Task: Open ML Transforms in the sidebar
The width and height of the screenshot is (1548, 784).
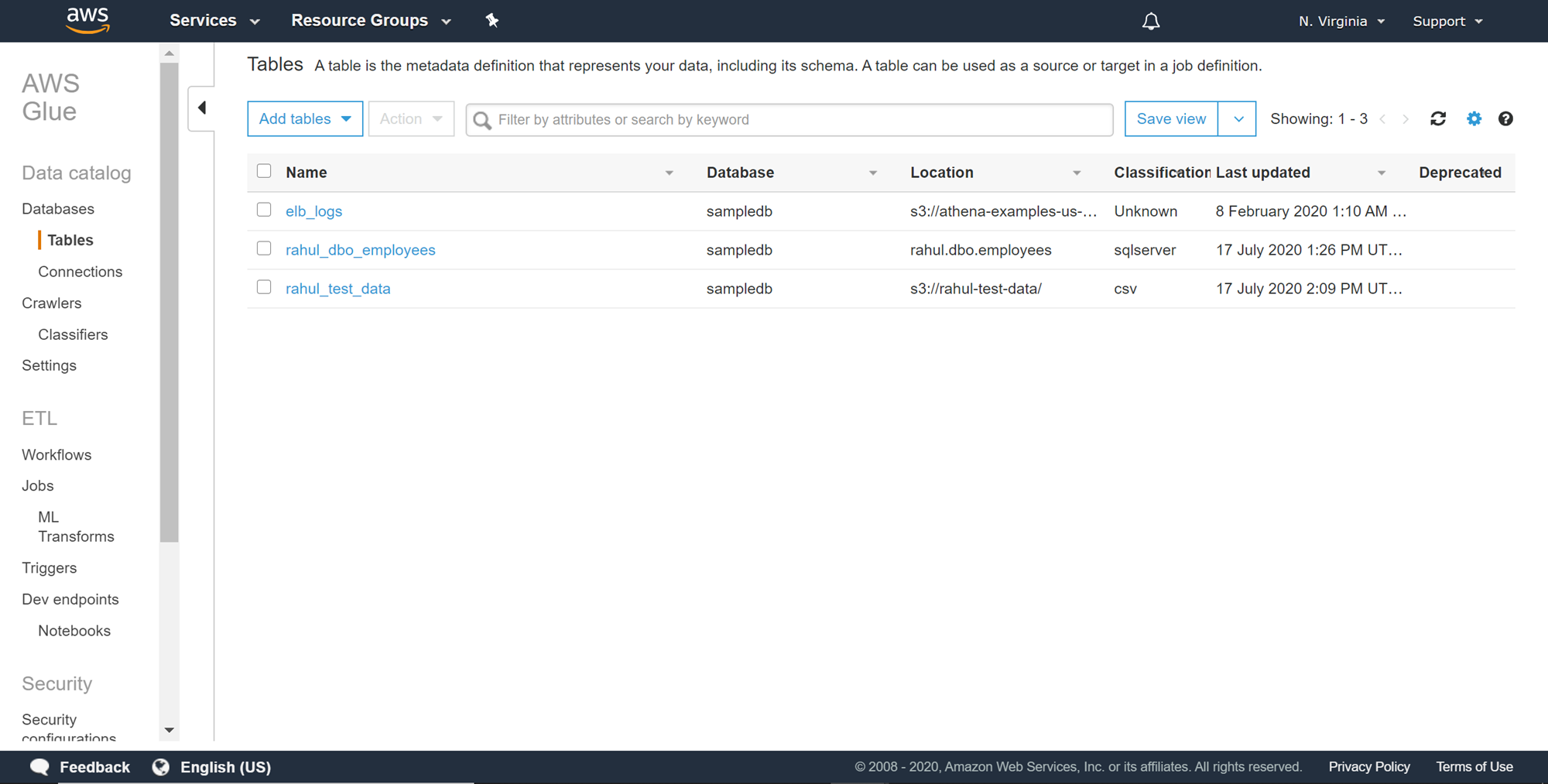Action: coord(76,527)
